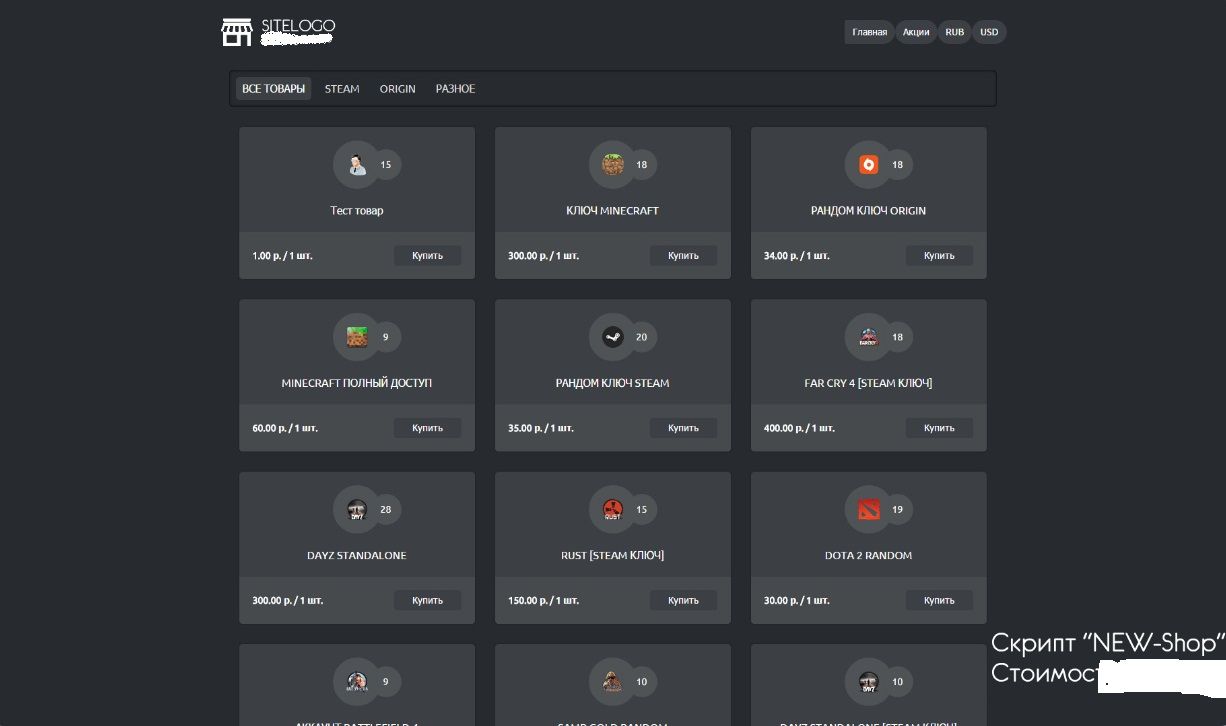Open the Акции page
This screenshot has width=1226, height=726.
point(916,32)
